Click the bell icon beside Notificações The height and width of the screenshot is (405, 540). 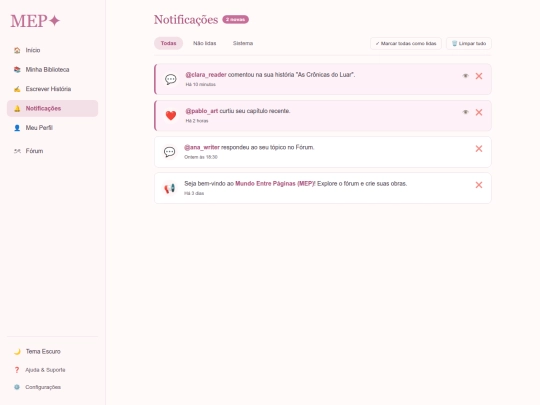[17, 108]
